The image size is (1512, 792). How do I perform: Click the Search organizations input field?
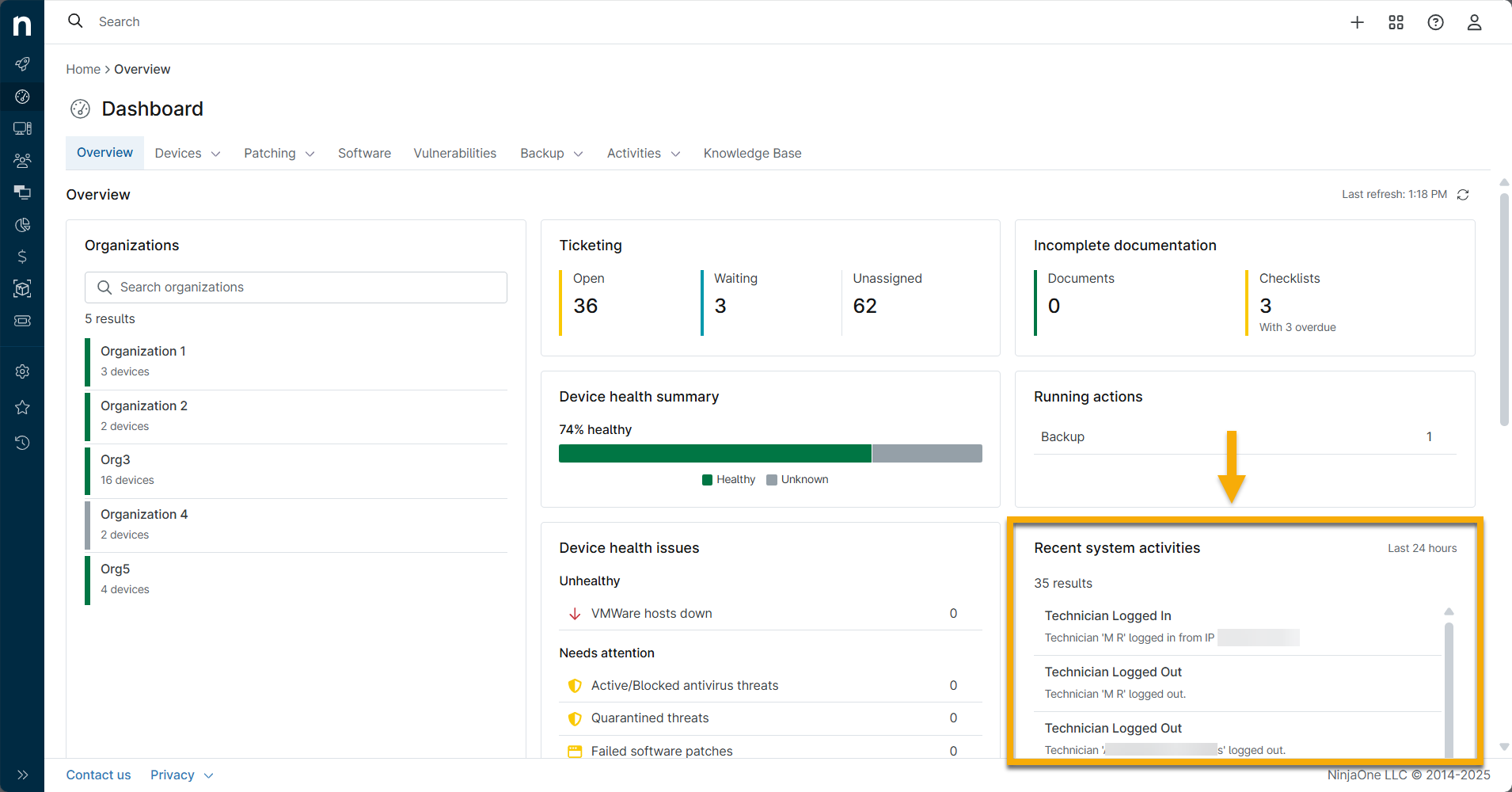[x=295, y=287]
